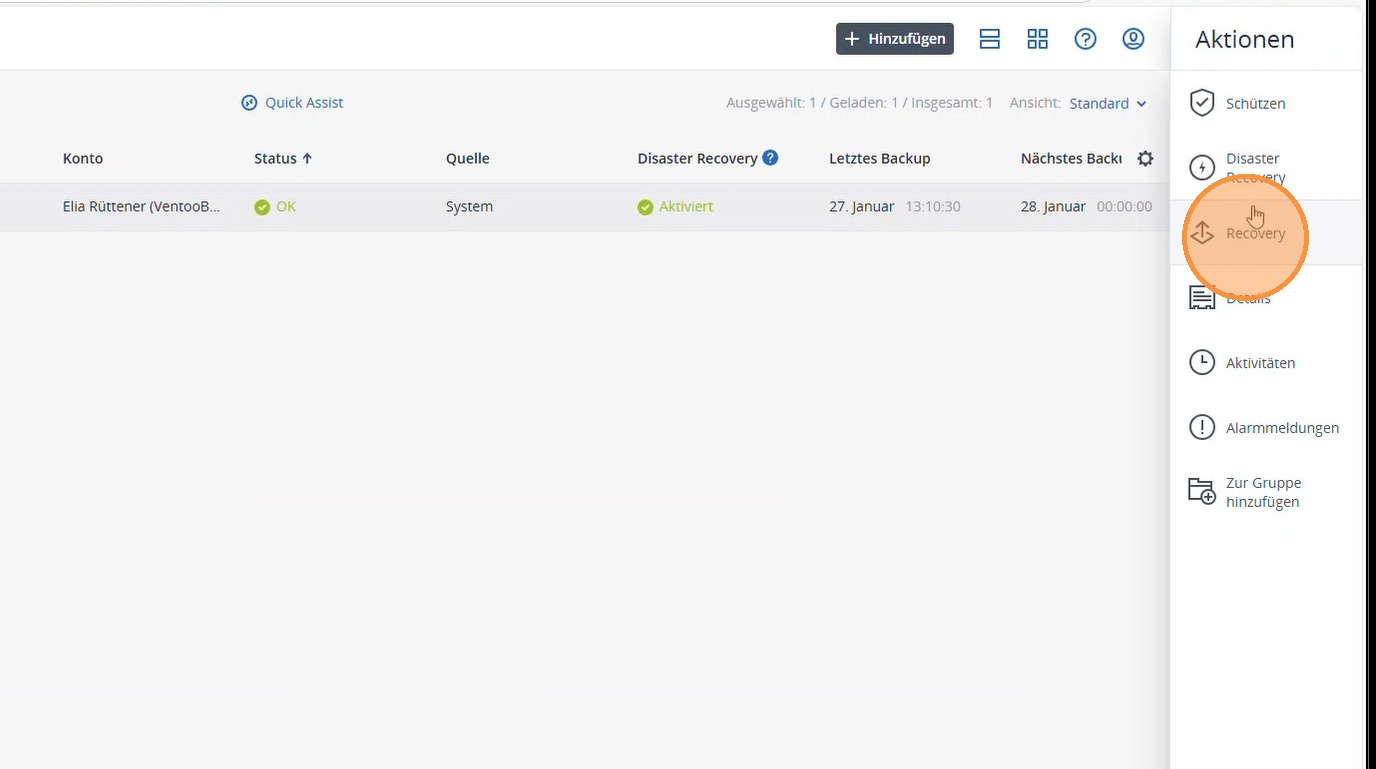Open the Ansicht Standard dropdown

click(1108, 103)
